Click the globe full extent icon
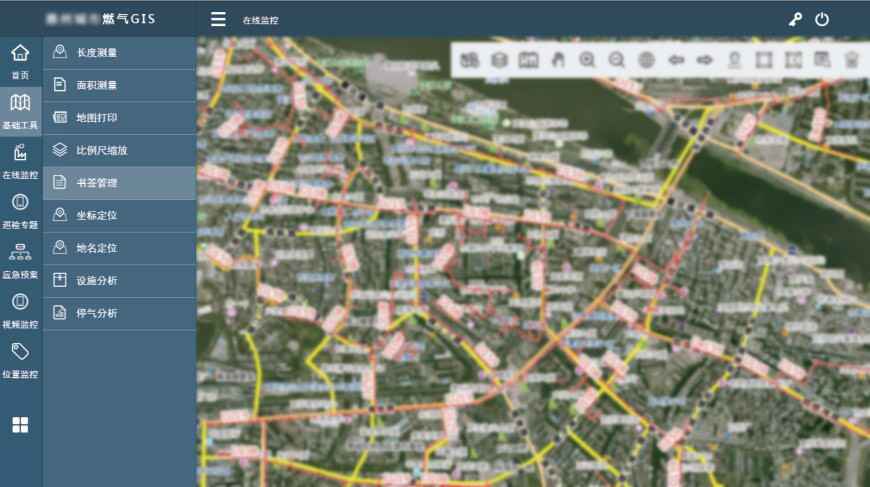 pos(646,60)
